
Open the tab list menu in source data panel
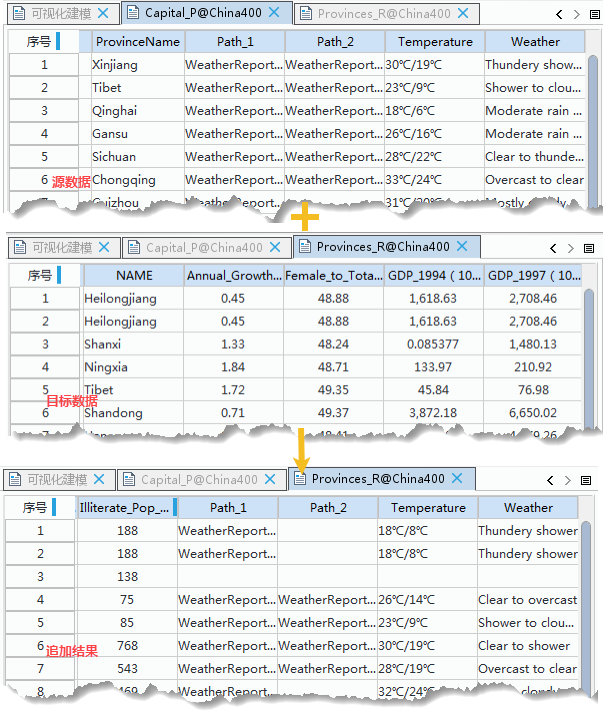(x=591, y=15)
